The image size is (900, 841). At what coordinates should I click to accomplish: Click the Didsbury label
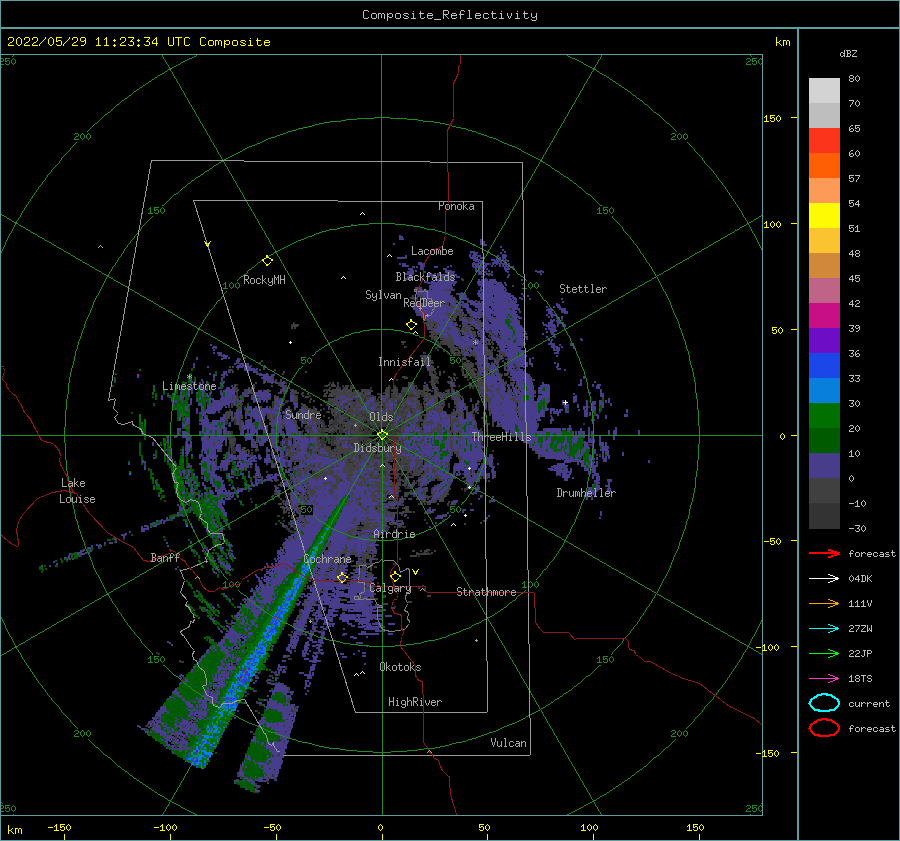click(377, 448)
